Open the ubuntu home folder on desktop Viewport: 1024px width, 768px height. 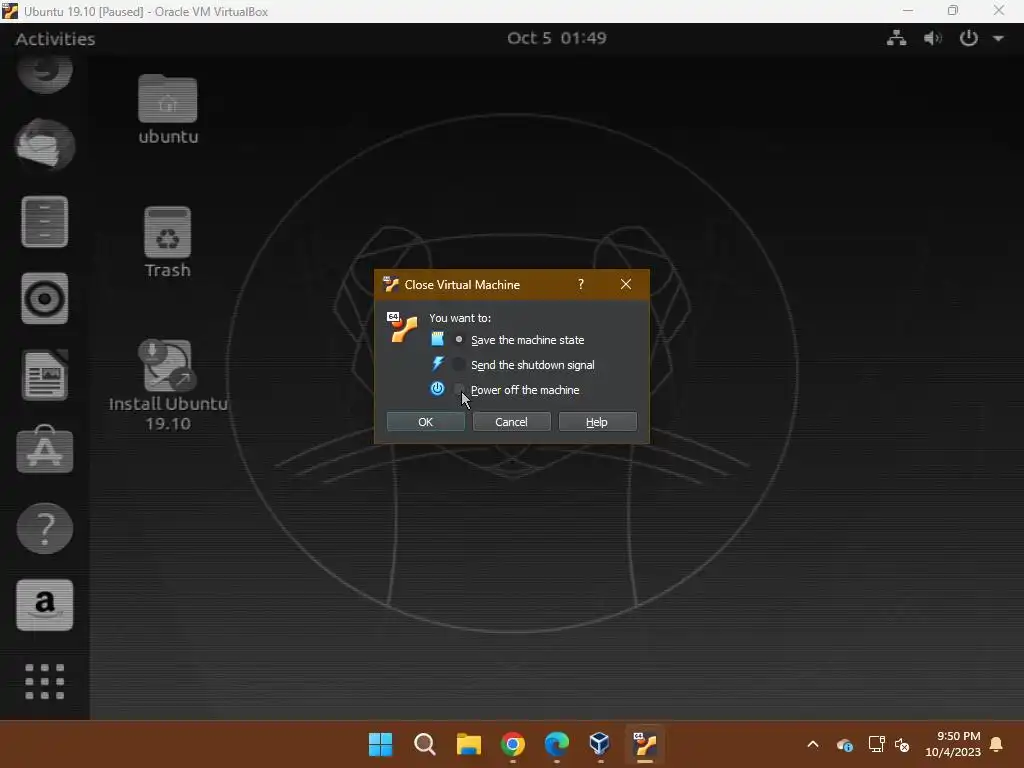coord(168,108)
